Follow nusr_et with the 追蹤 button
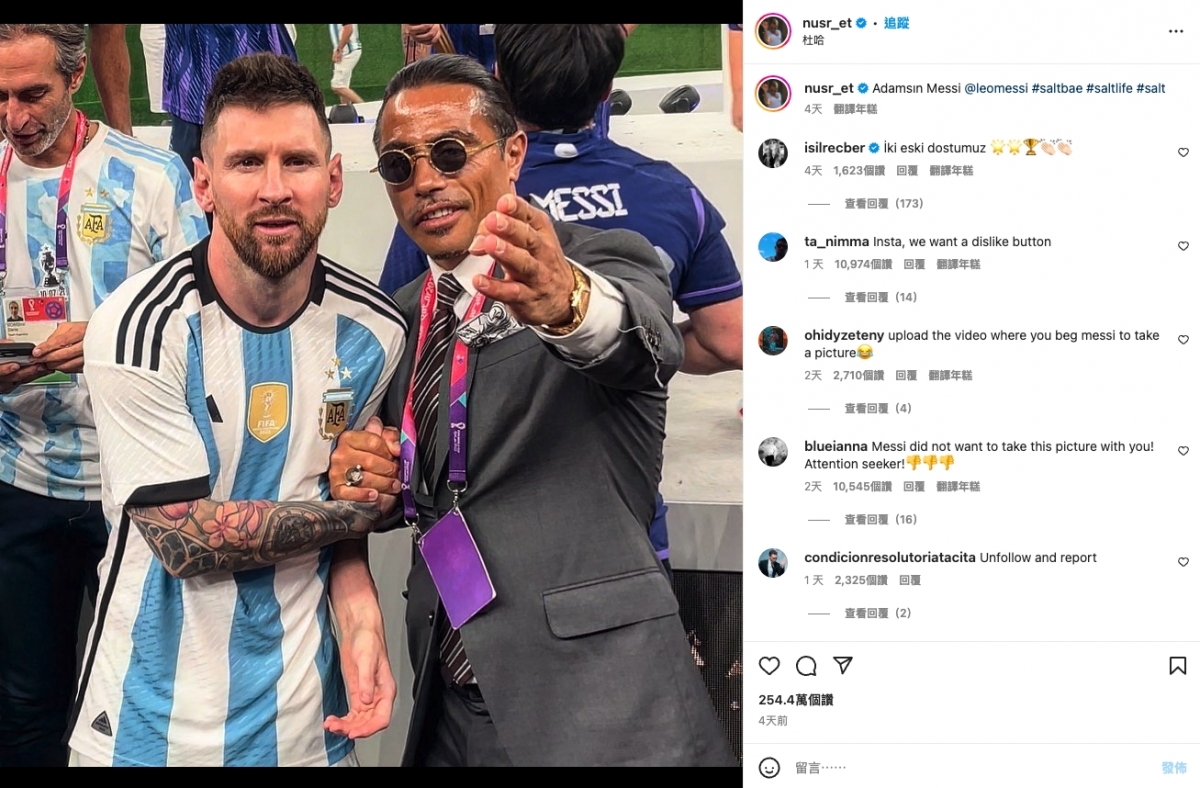Viewport: 1200px width, 788px height. click(896, 23)
